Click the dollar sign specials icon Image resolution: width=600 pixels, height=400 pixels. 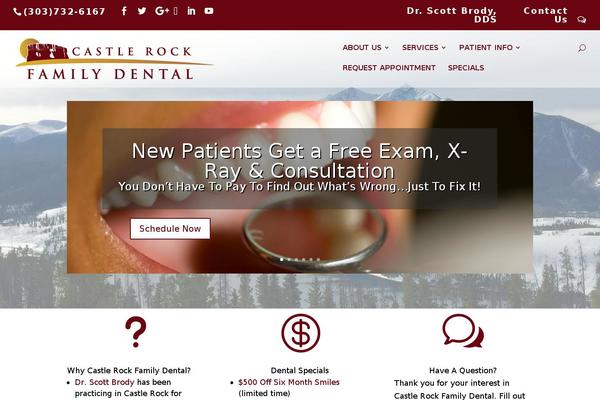pyautogui.click(x=300, y=333)
